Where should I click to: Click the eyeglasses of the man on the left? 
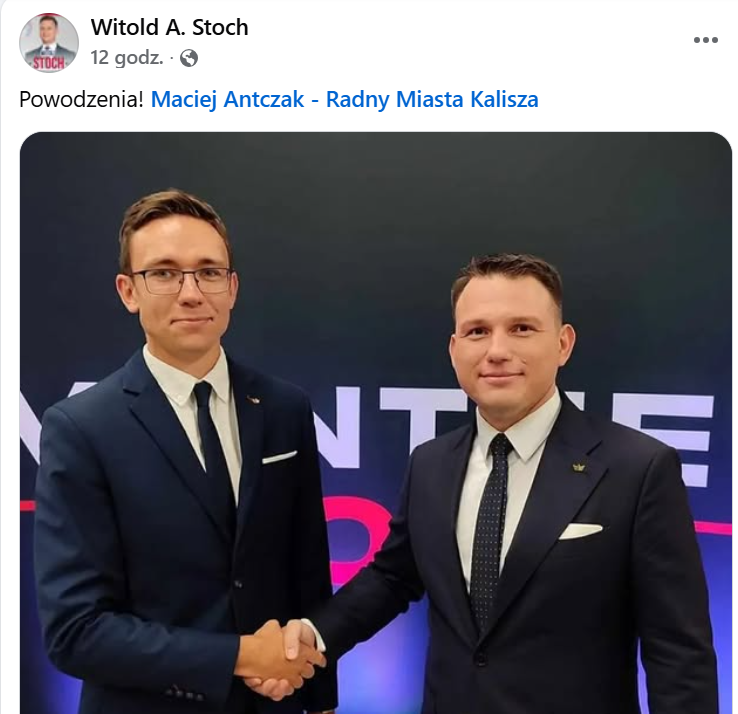click(181, 281)
